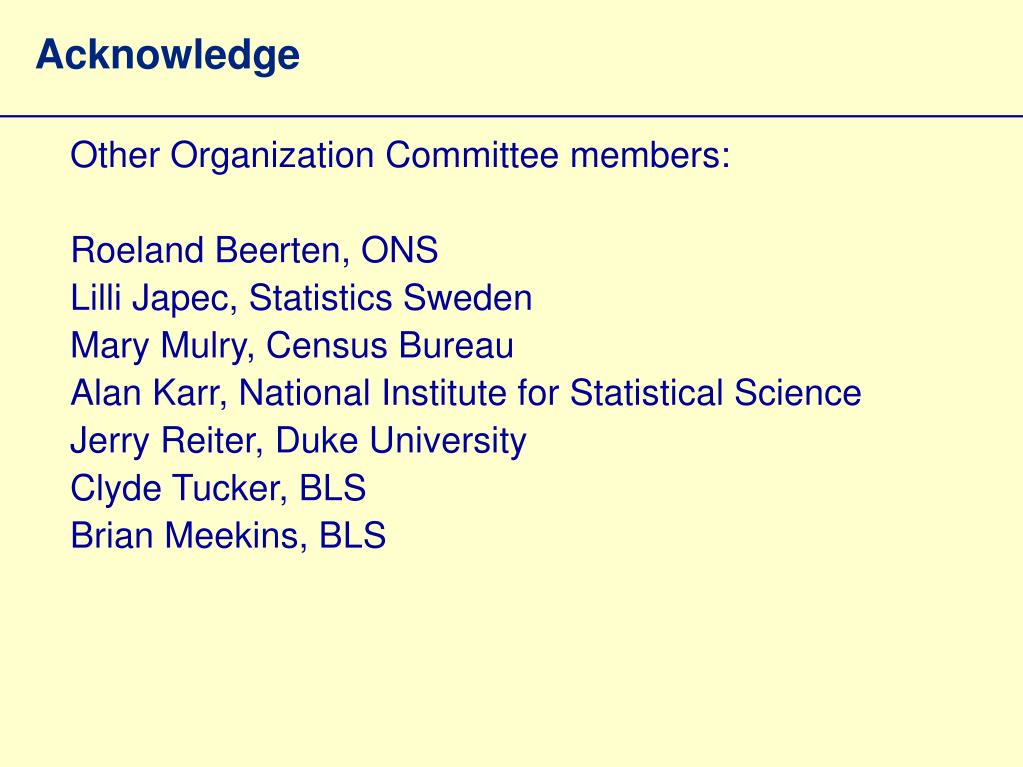
Task: Click the ONS affiliation text
Action: [x=399, y=250]
